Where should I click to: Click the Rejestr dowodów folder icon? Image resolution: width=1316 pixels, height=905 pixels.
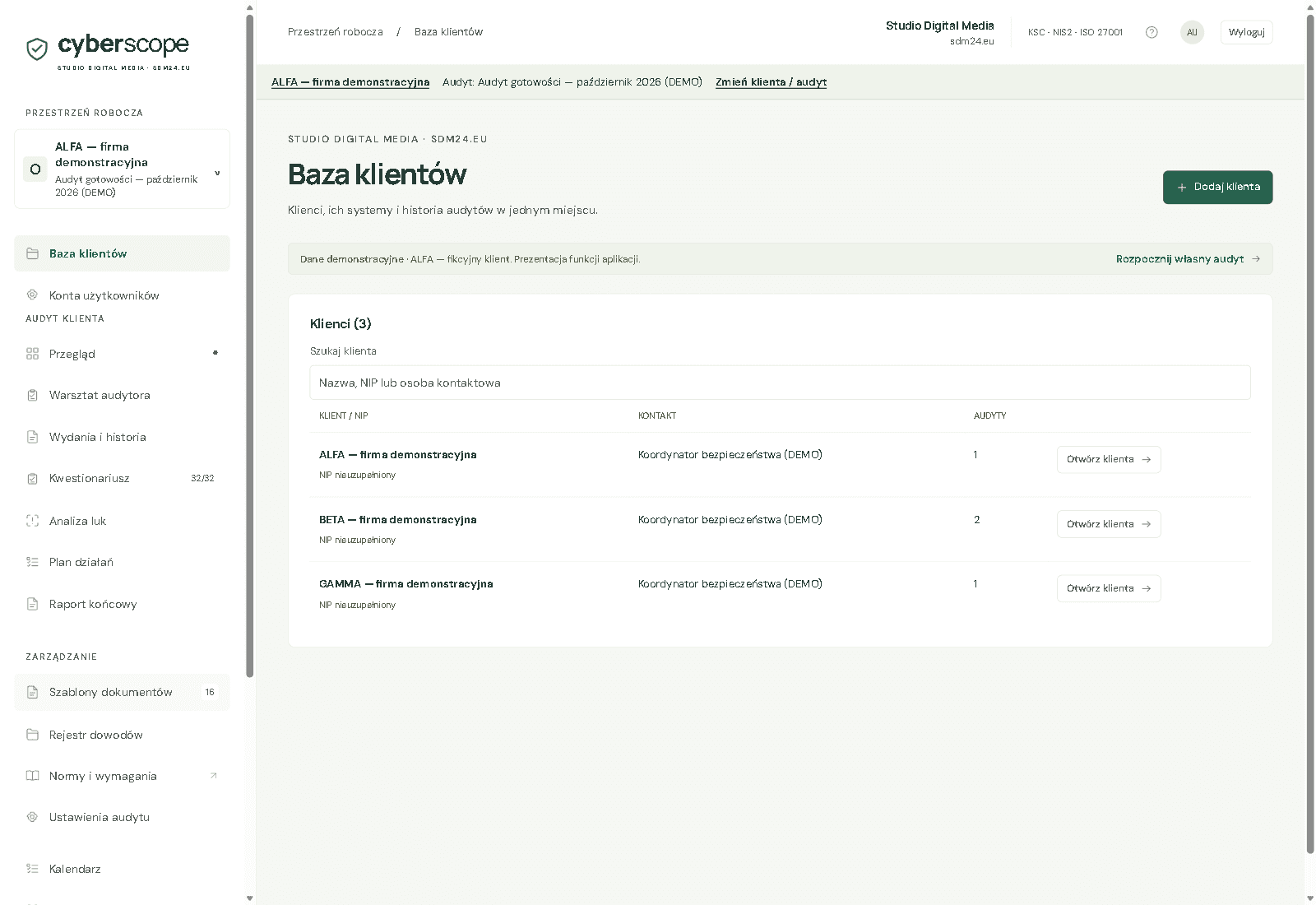[x=32, y=735]
